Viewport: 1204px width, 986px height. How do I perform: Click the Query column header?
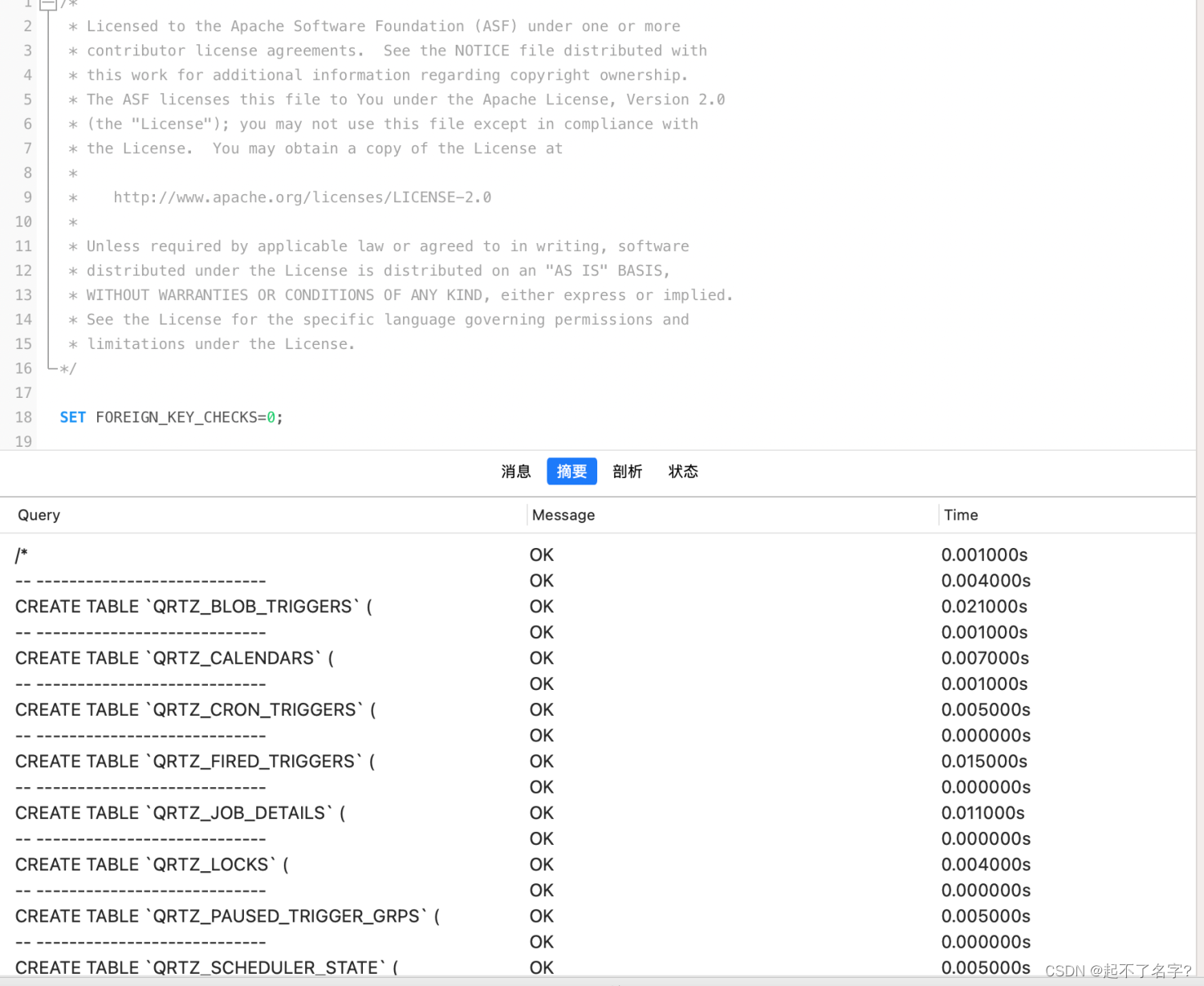pyautogui.click(x=39, y=515)
